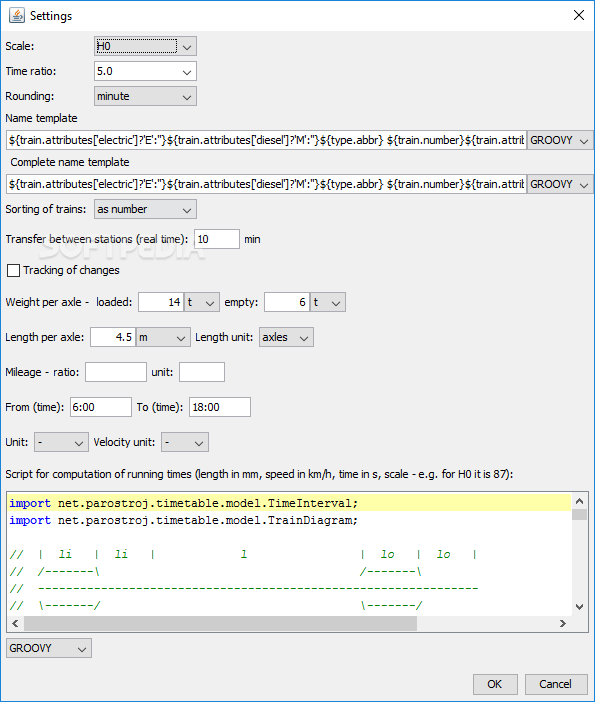Click the loaded weight per axle field
Image resolution: width=595 pixels, height=702 pixels.
pyautogui.click(x=161, y=302)
